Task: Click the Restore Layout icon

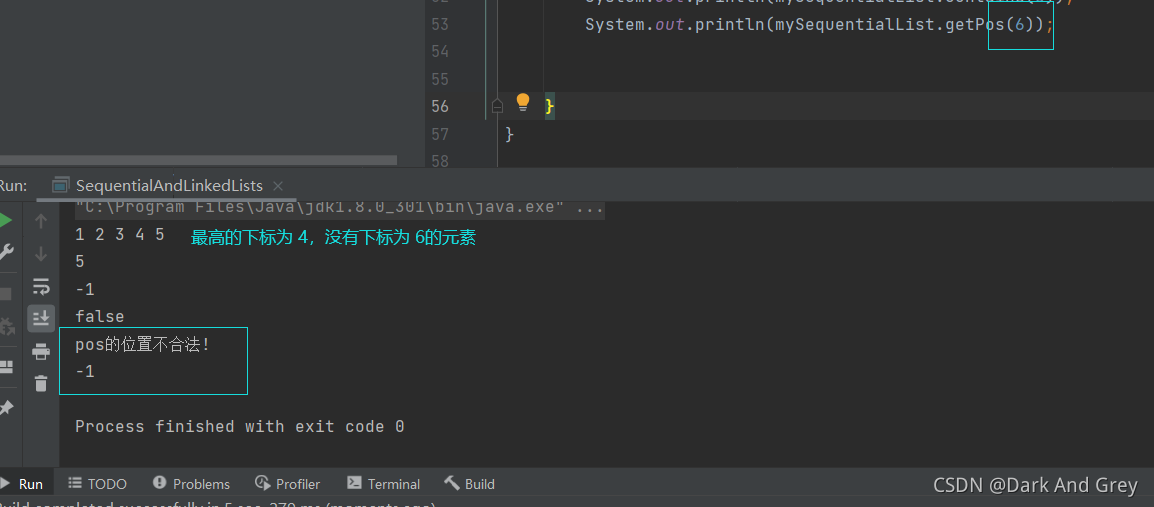Action: (x=6, y=366)
